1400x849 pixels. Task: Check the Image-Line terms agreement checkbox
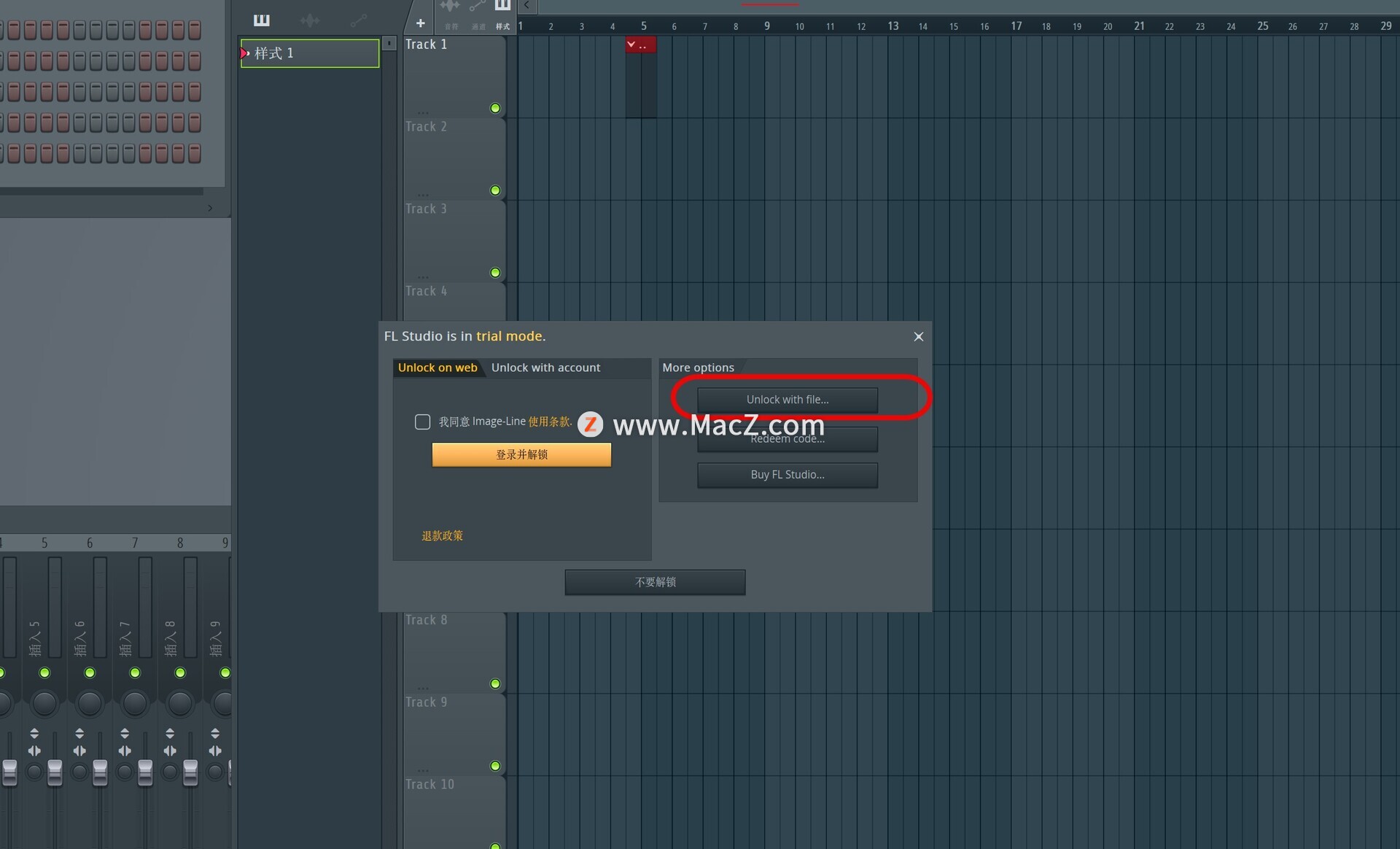coord(422,422)
